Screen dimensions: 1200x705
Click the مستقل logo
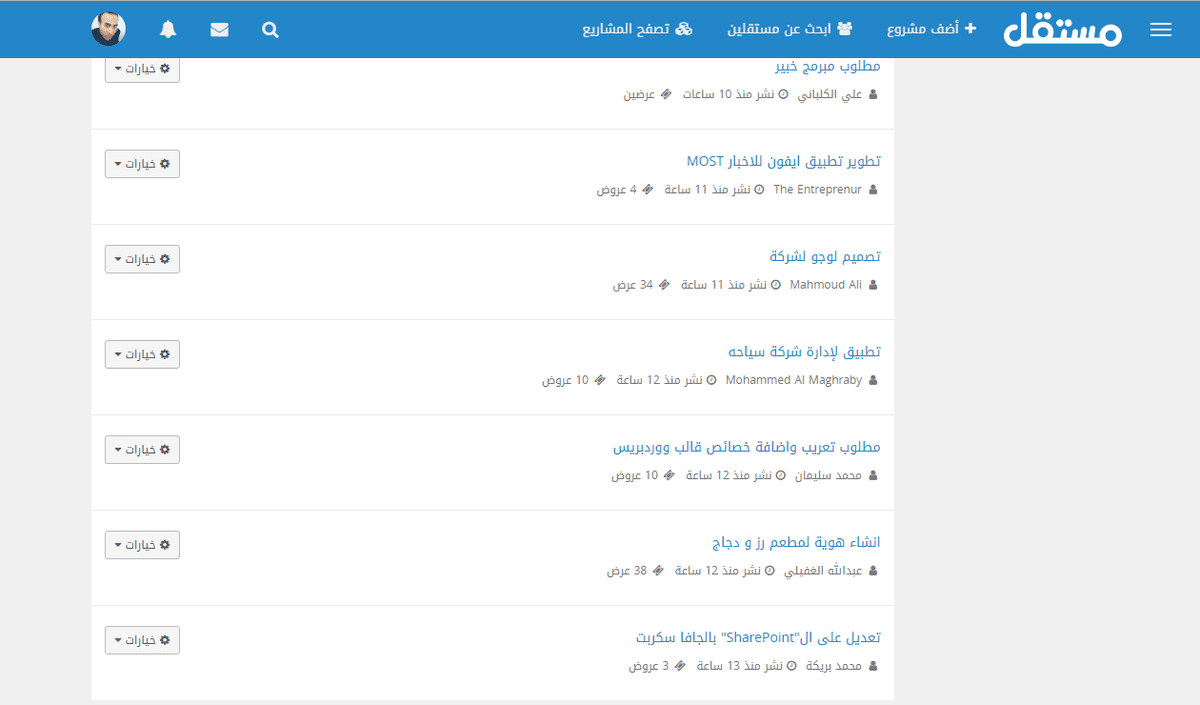point(1063,30)
